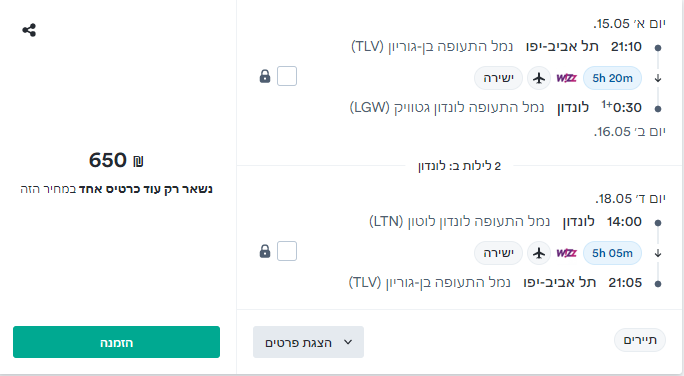Screen dimensions: 684x376
Task: Click Wizz airline logo on return flight
Action: coord(567,253)
